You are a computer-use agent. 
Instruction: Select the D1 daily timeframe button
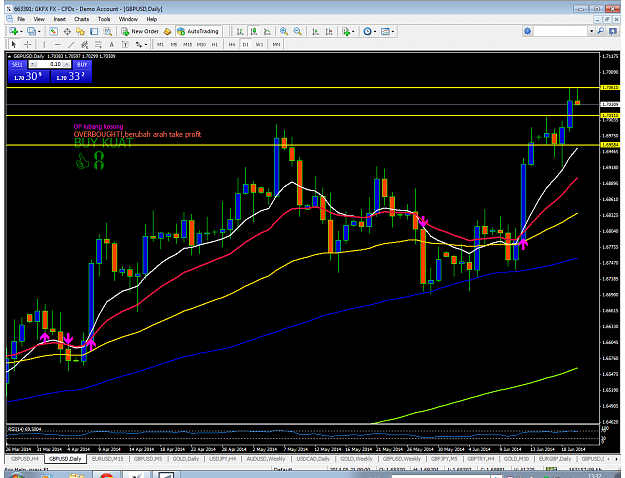pyautogui.click(x=246, y=45)
